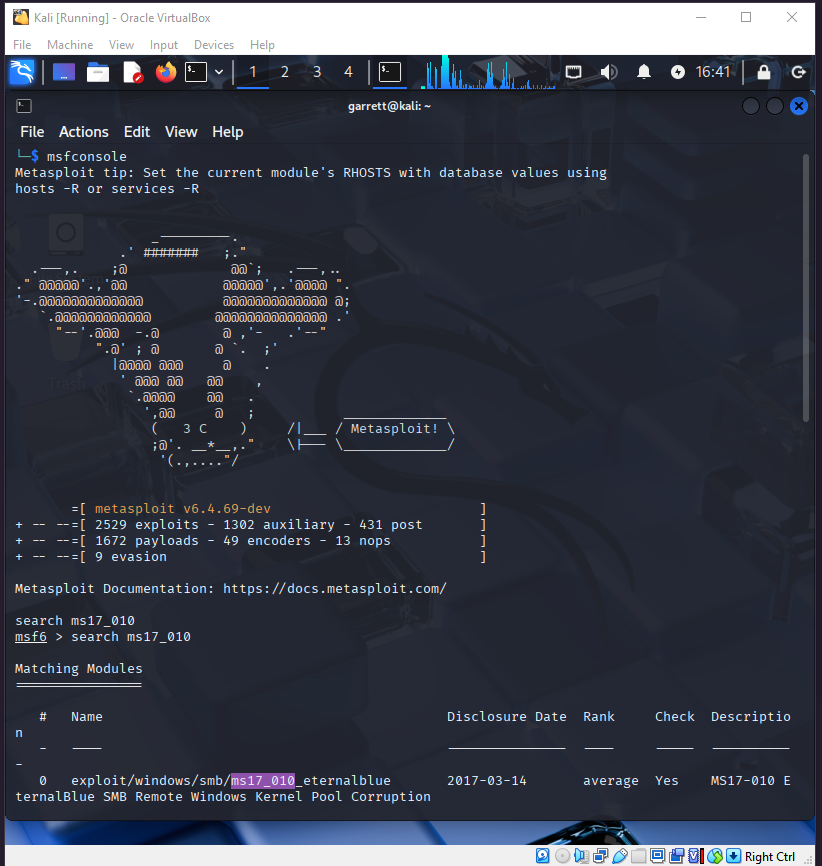822x866 pixels.
Task: Click VirtualBox display status icon
Action: point(657,856)
